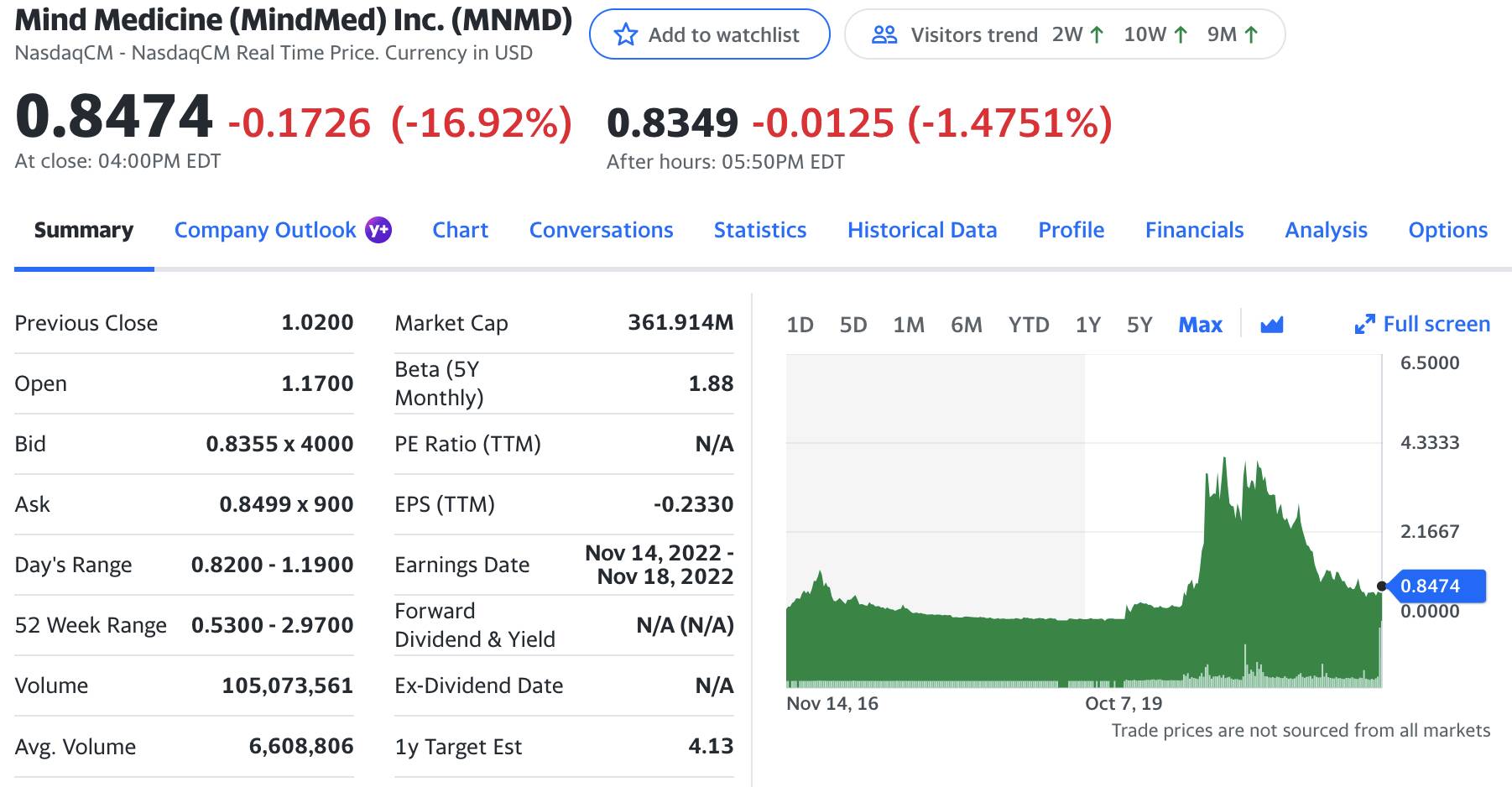Click the Ex-Dividend Date label

point(478,685)
